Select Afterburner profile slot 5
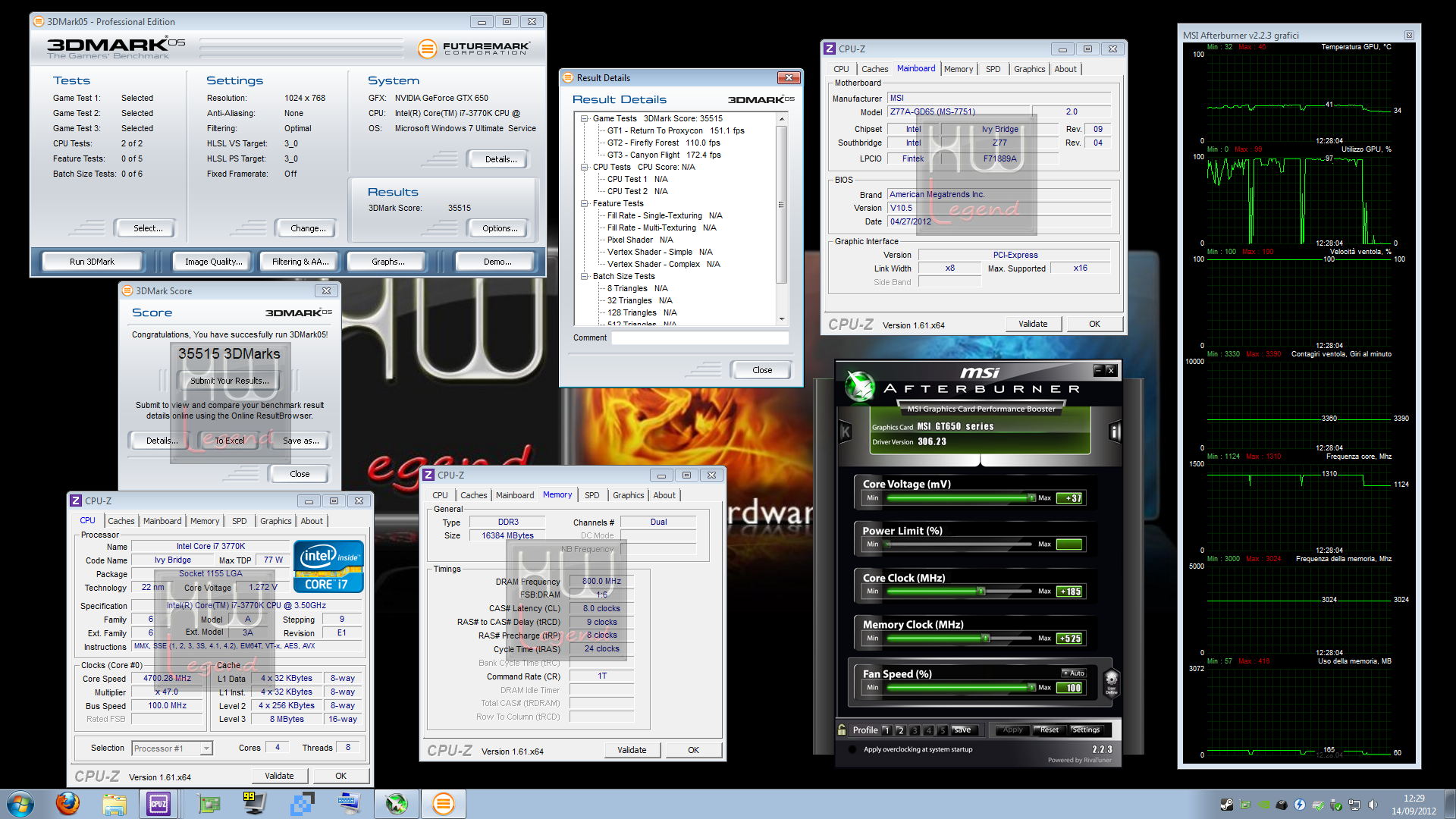1456x819 pixels. (x=942, y=730)
